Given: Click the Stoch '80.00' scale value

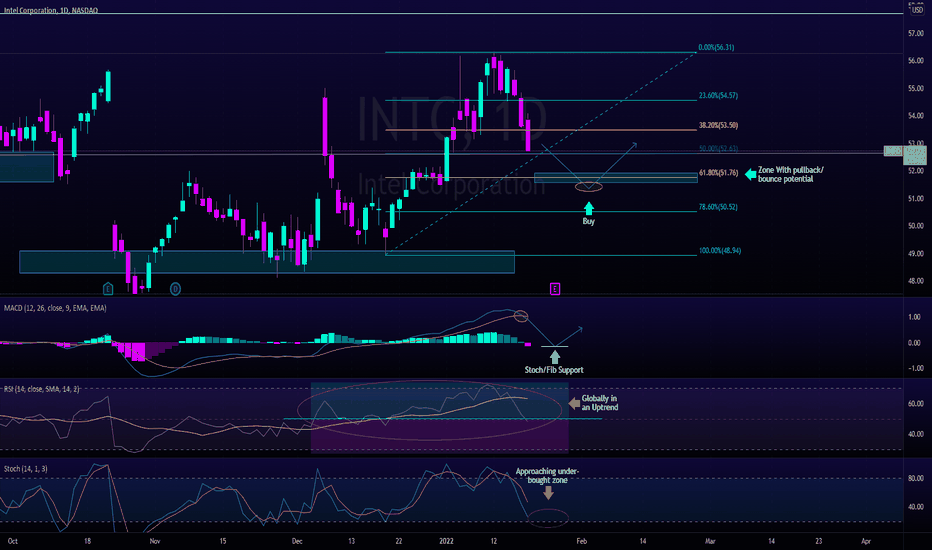Looking at the screenshot, I should pyautogui.click(x=916, y=478).
